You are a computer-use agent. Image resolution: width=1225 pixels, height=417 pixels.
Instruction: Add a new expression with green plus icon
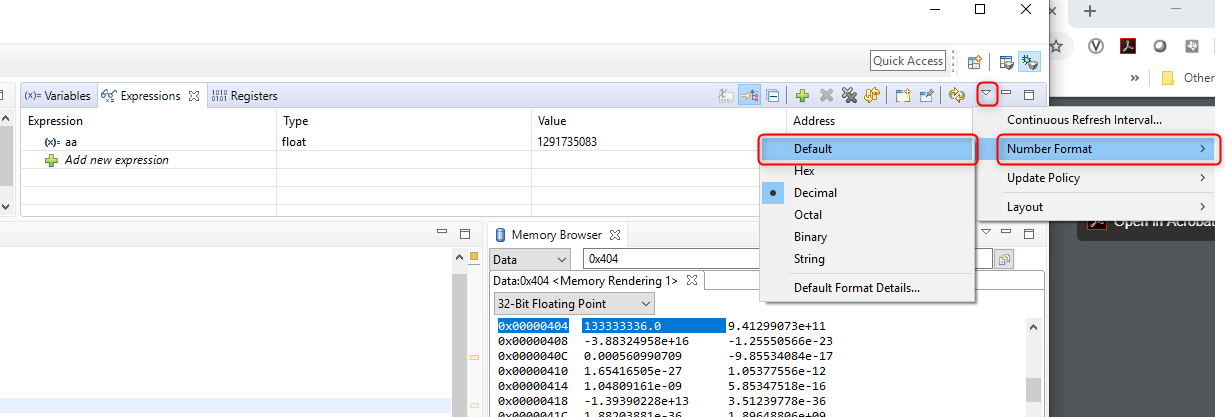coord(802,96)
